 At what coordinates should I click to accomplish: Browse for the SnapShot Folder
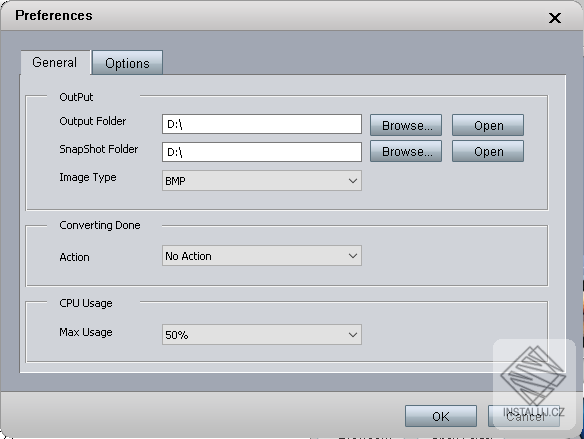coord(406,151)
